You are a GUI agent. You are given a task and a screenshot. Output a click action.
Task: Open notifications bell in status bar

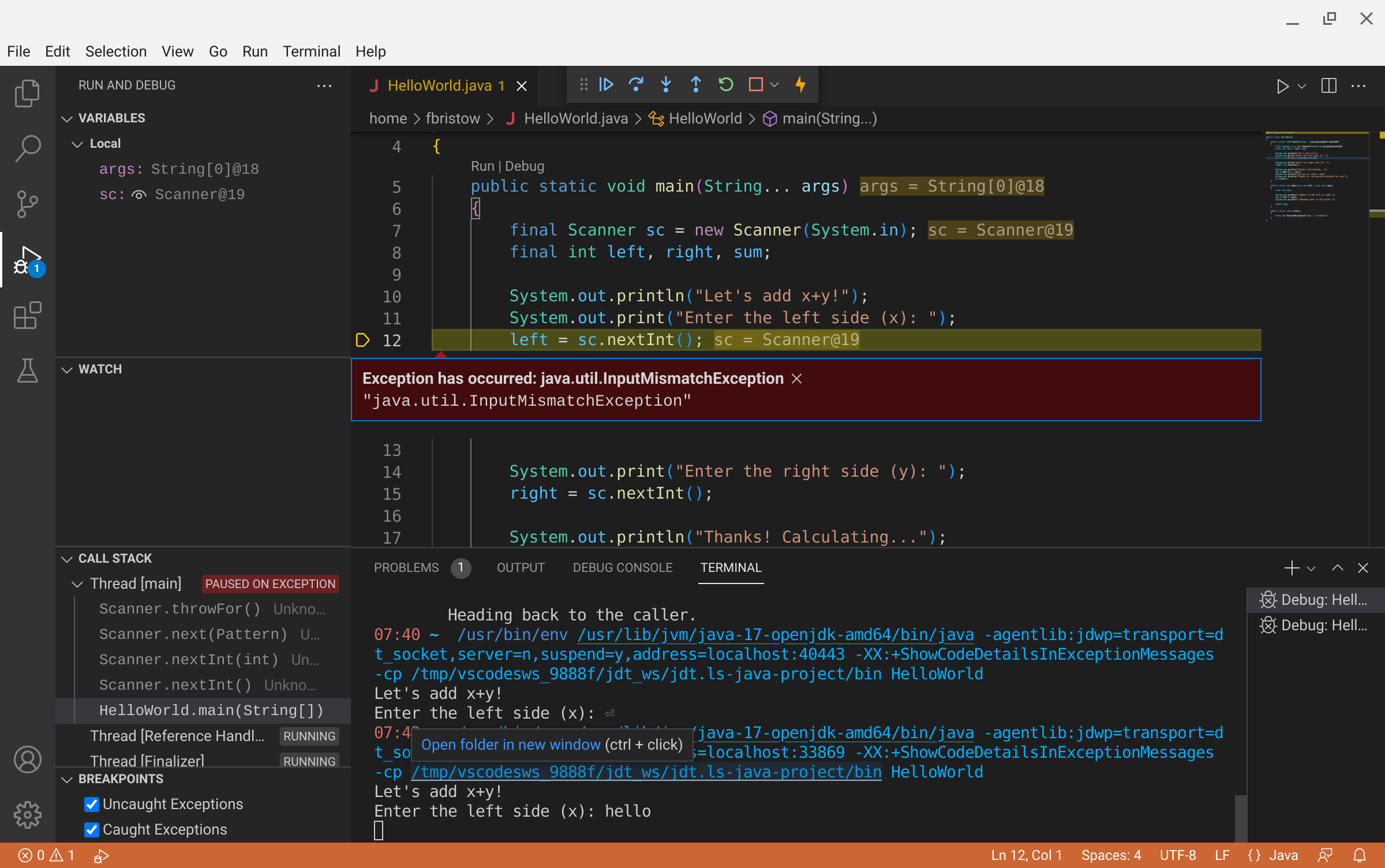coord(1360,855)
